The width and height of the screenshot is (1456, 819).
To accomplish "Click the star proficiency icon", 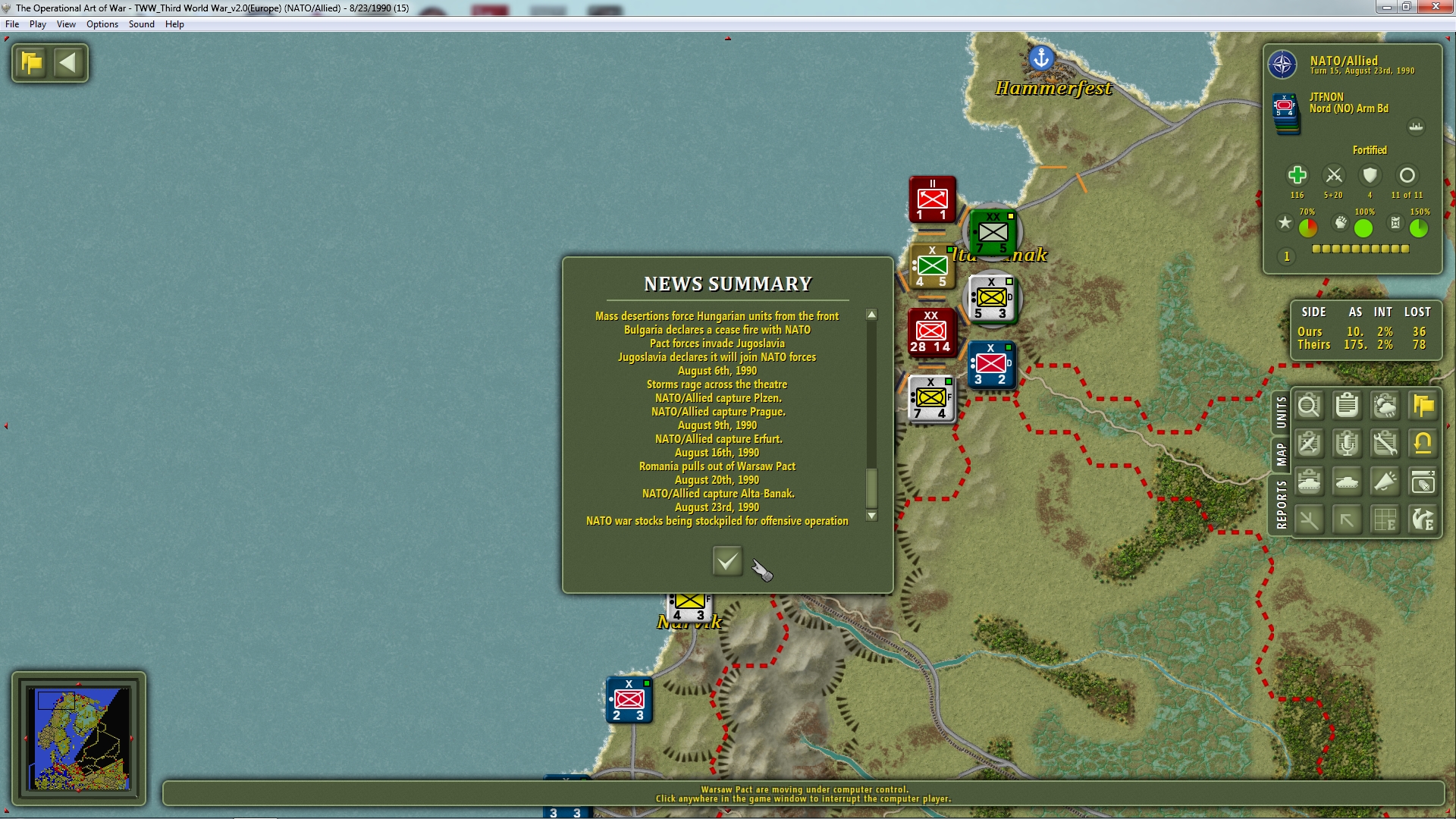I will click(x=1285, y=222).
